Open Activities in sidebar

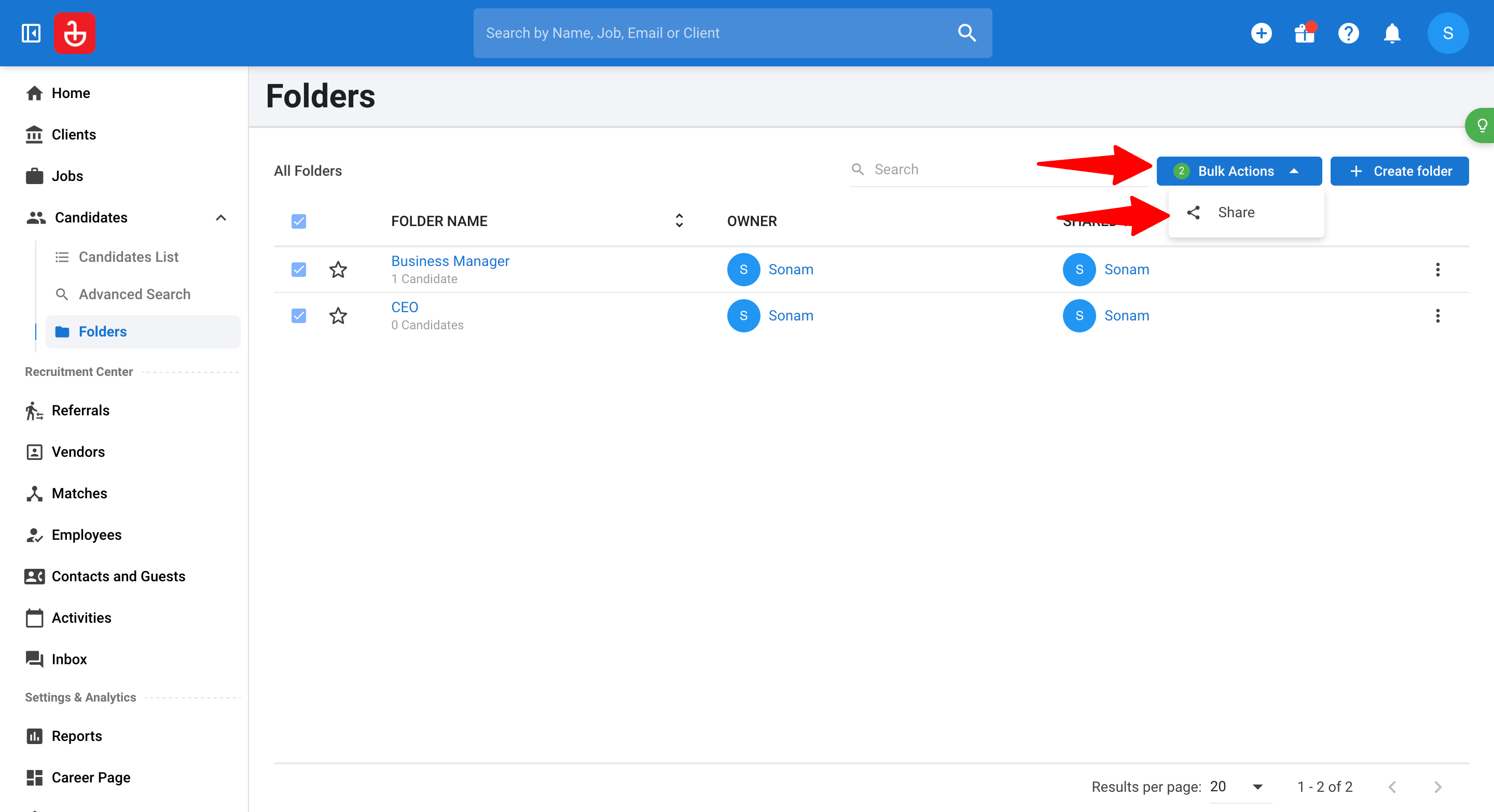(81, 618)
